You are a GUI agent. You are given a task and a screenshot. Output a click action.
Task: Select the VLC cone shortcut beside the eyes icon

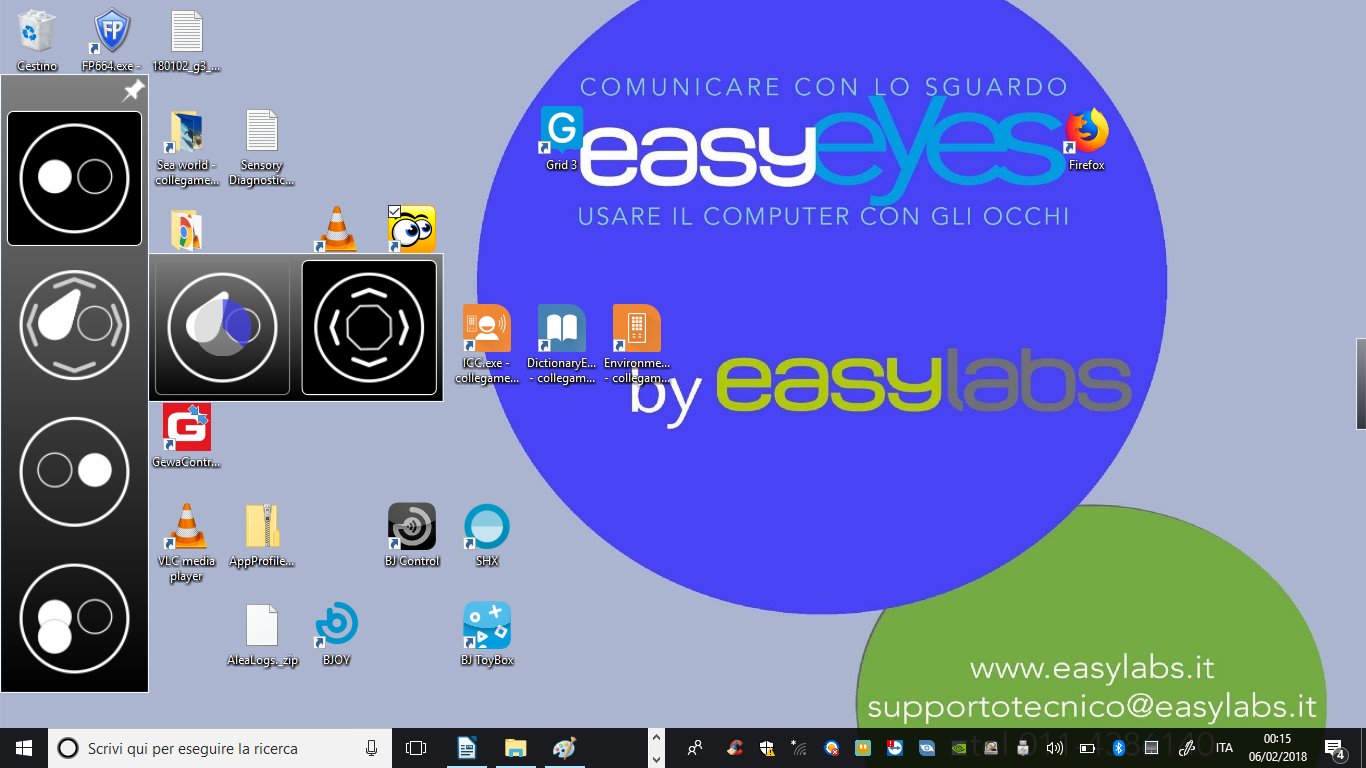pos(337,230)
